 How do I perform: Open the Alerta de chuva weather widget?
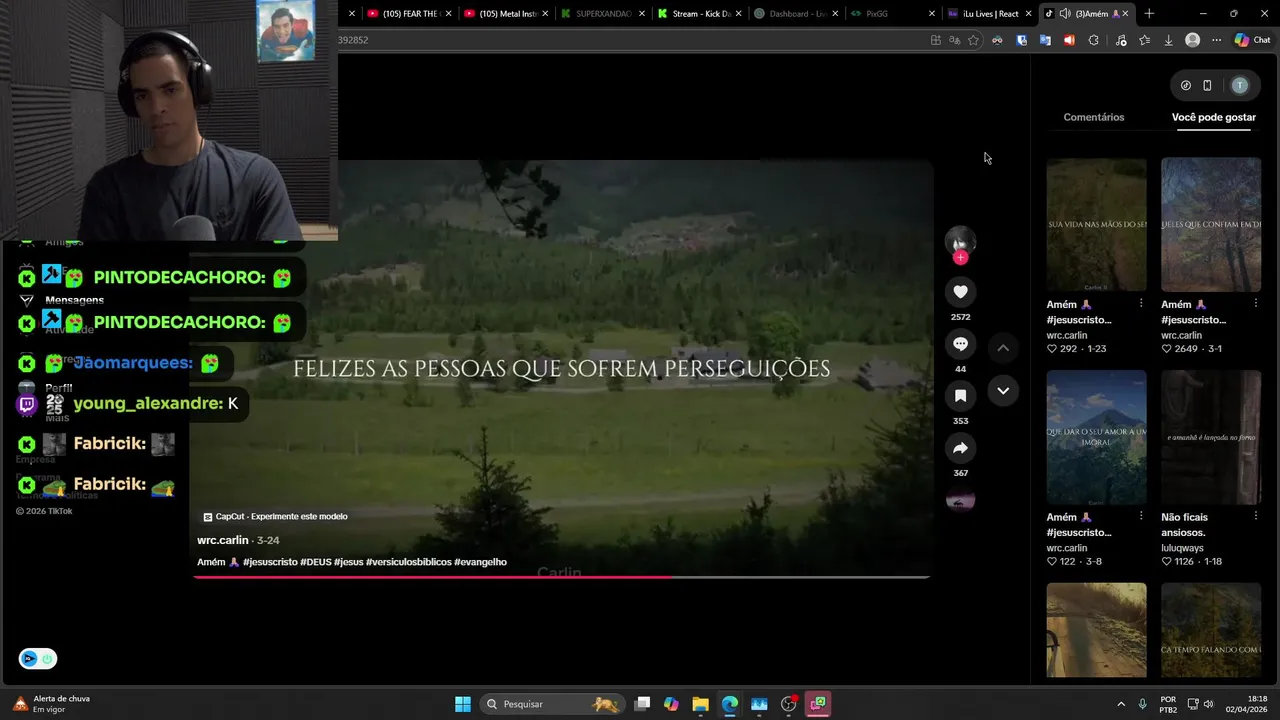(50, 704)
